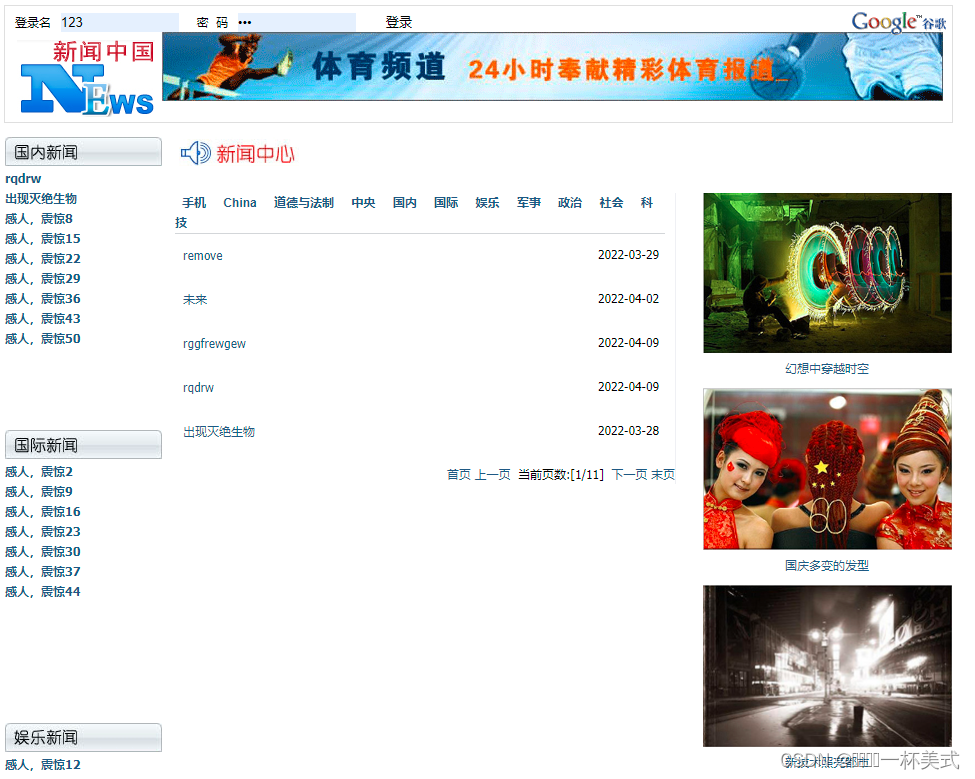Click the date 2022-03-29 in the remove row
The width and height of the screenshot is (975, 779).
[628, 255]
